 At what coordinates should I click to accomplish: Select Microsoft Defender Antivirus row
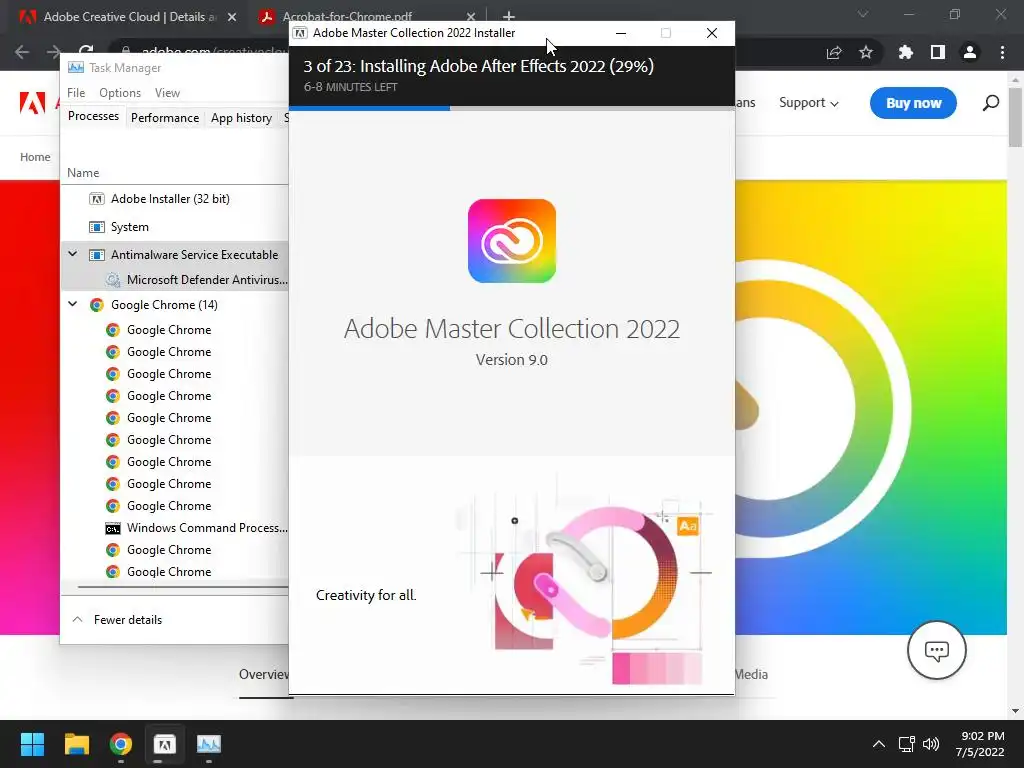pyautogui.click(x=174, y=280)
